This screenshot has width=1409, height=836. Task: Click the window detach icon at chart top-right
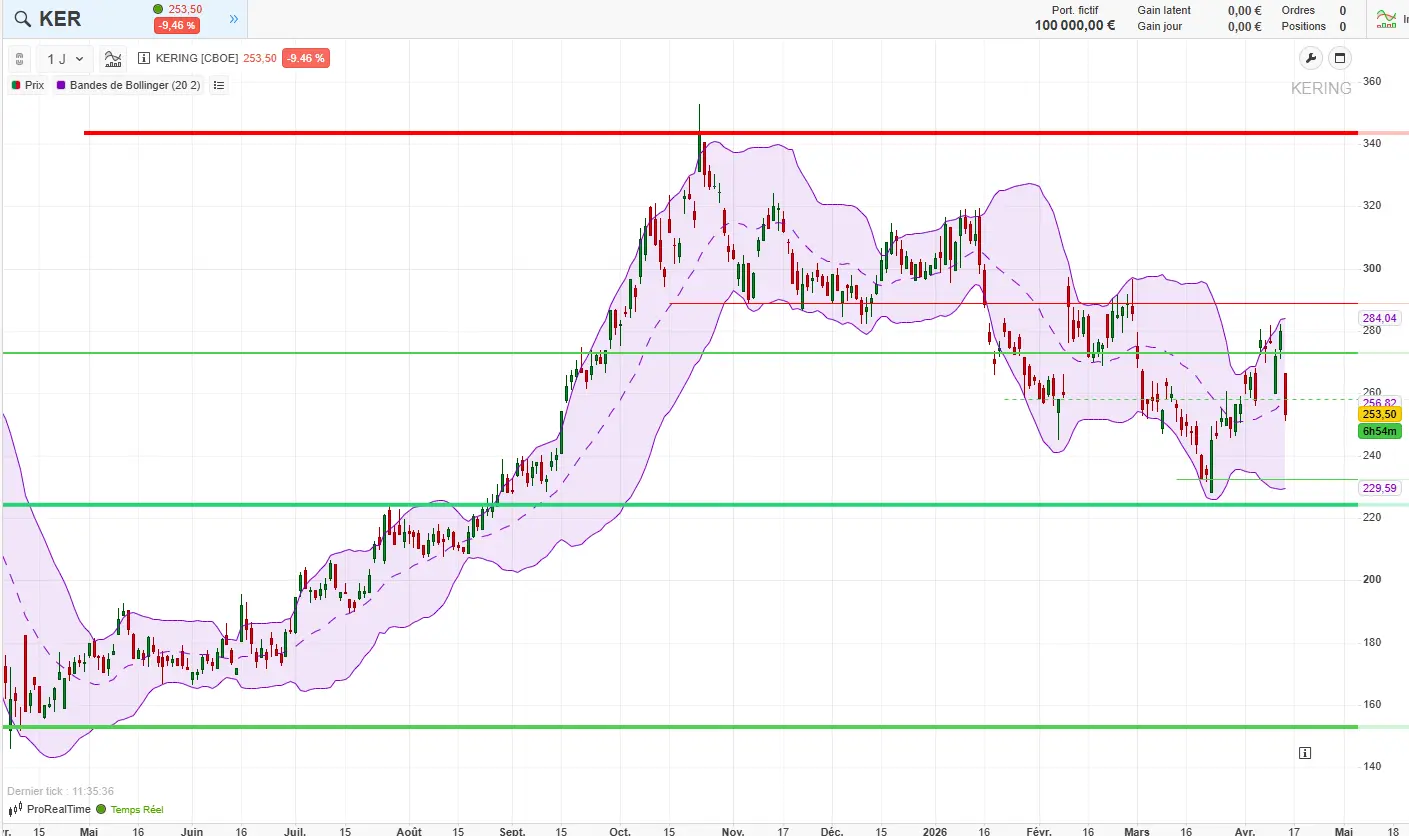(x=1341, y=58)
